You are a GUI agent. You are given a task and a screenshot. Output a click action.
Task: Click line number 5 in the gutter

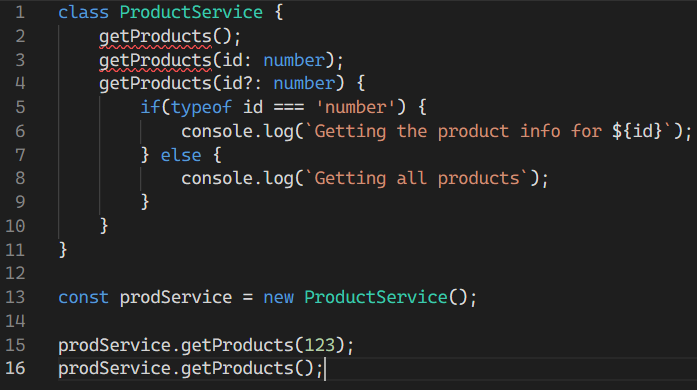[20, 107]
